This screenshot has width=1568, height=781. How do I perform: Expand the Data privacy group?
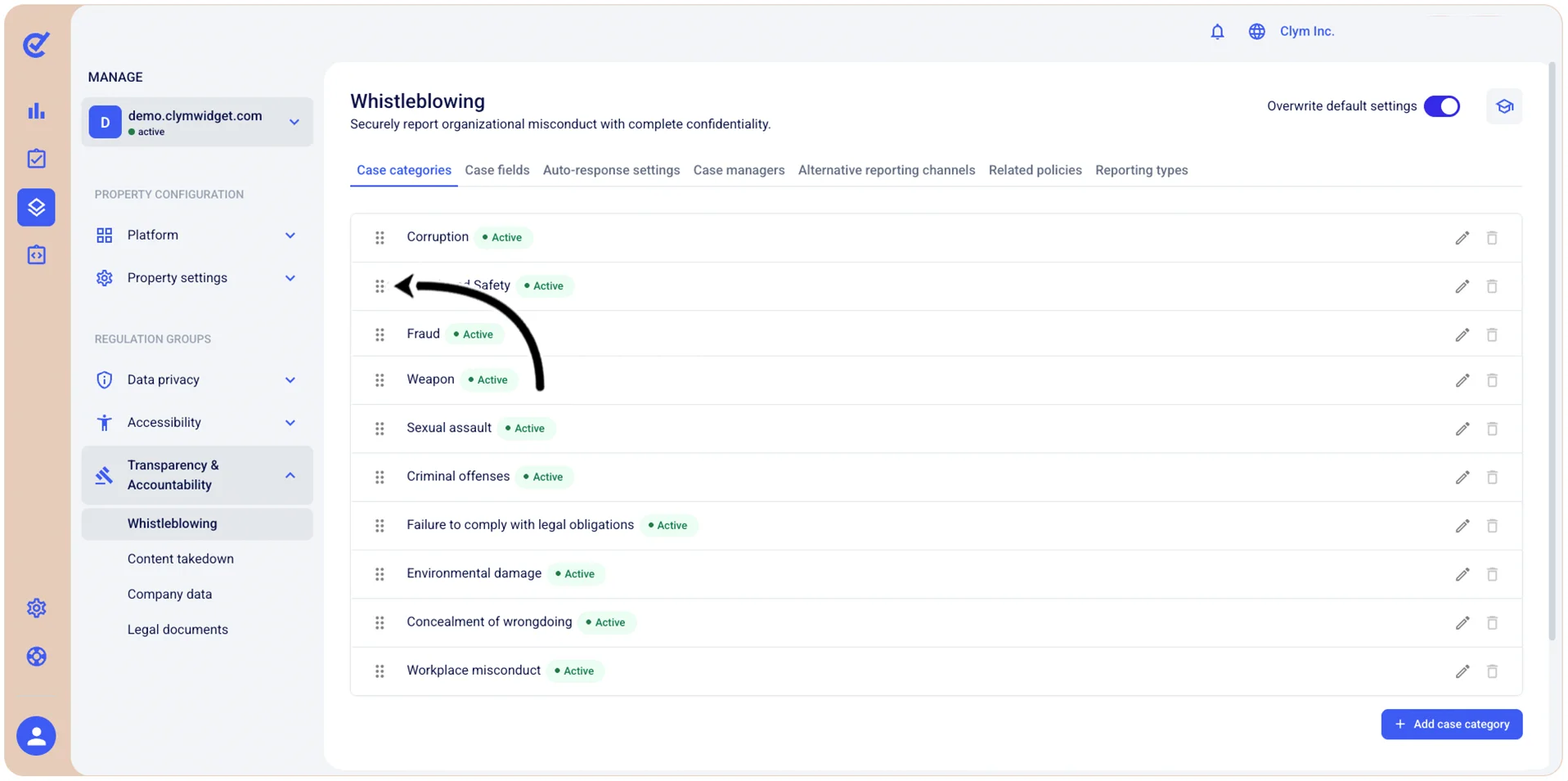pyautogui.click(x=197, y=379)
